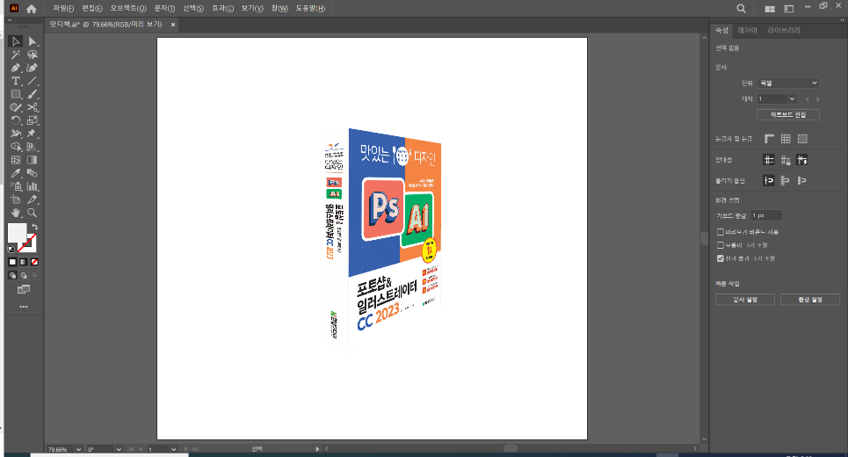Select the Slice tool
The height and width of the screenshot is (457, 848).
(32, 200)
